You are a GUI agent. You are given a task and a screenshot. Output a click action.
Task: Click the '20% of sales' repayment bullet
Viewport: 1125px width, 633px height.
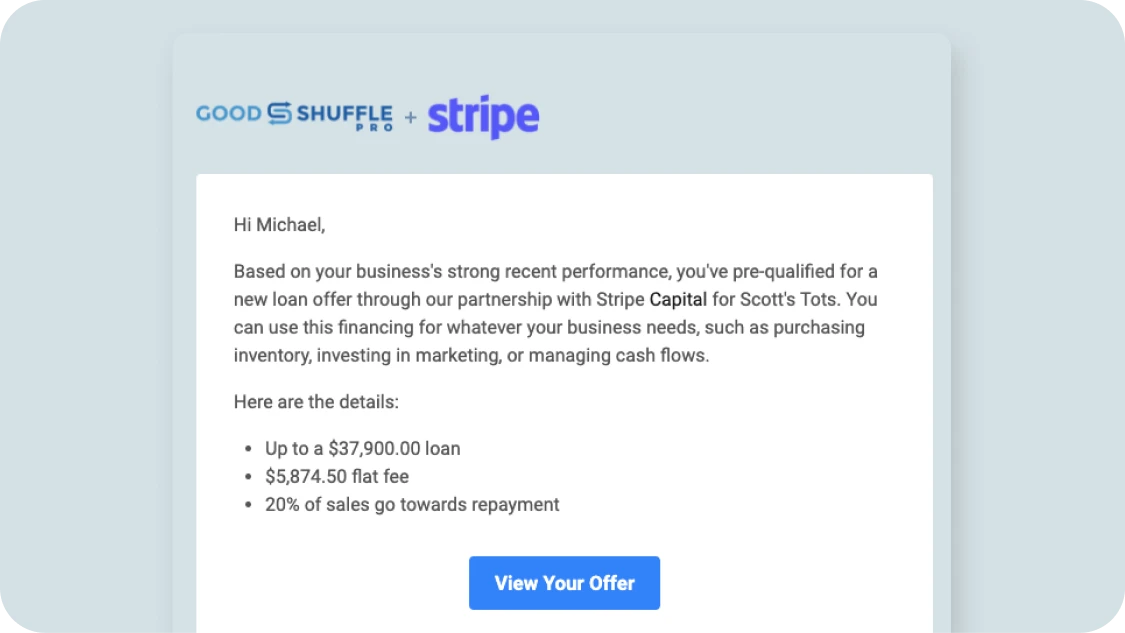(x=411, y=504)
